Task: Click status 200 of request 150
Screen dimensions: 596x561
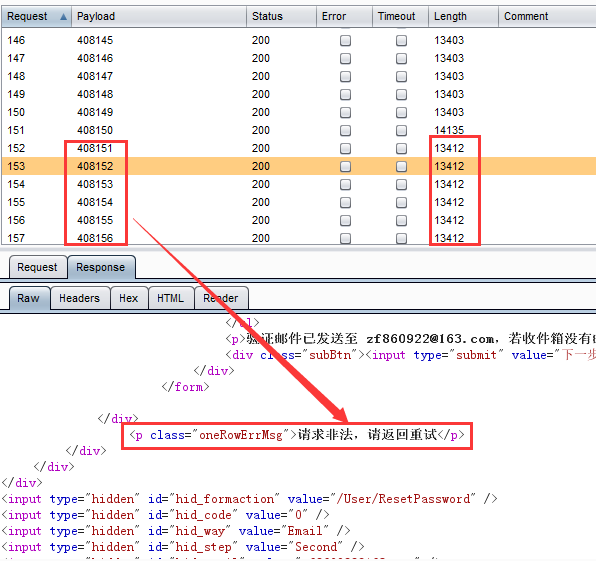Action: click(261, 112)
